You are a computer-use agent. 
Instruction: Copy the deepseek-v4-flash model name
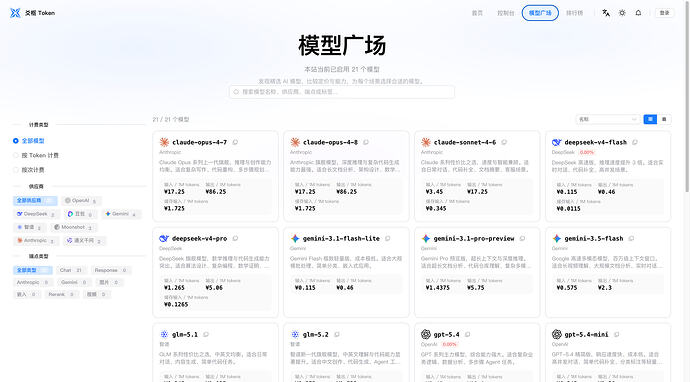[x=635, y=142]
